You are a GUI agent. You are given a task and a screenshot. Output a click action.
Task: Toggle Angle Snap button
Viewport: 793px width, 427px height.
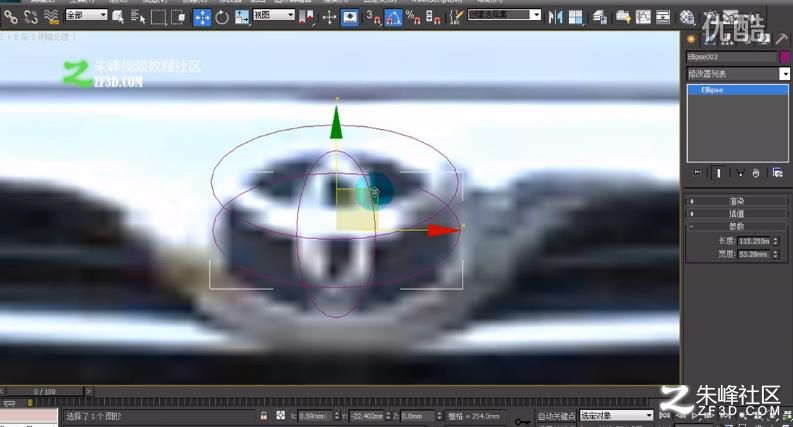tap(393, 17)
